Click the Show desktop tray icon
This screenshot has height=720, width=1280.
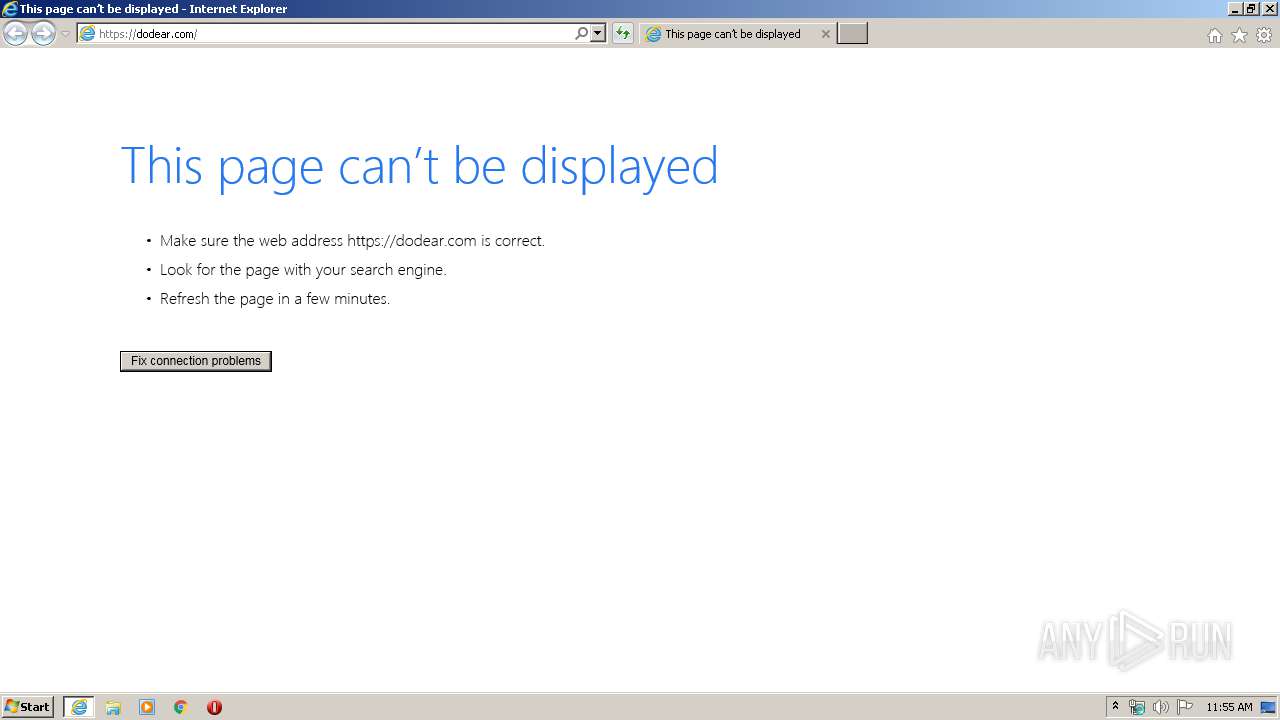[x=1269, y=707]
